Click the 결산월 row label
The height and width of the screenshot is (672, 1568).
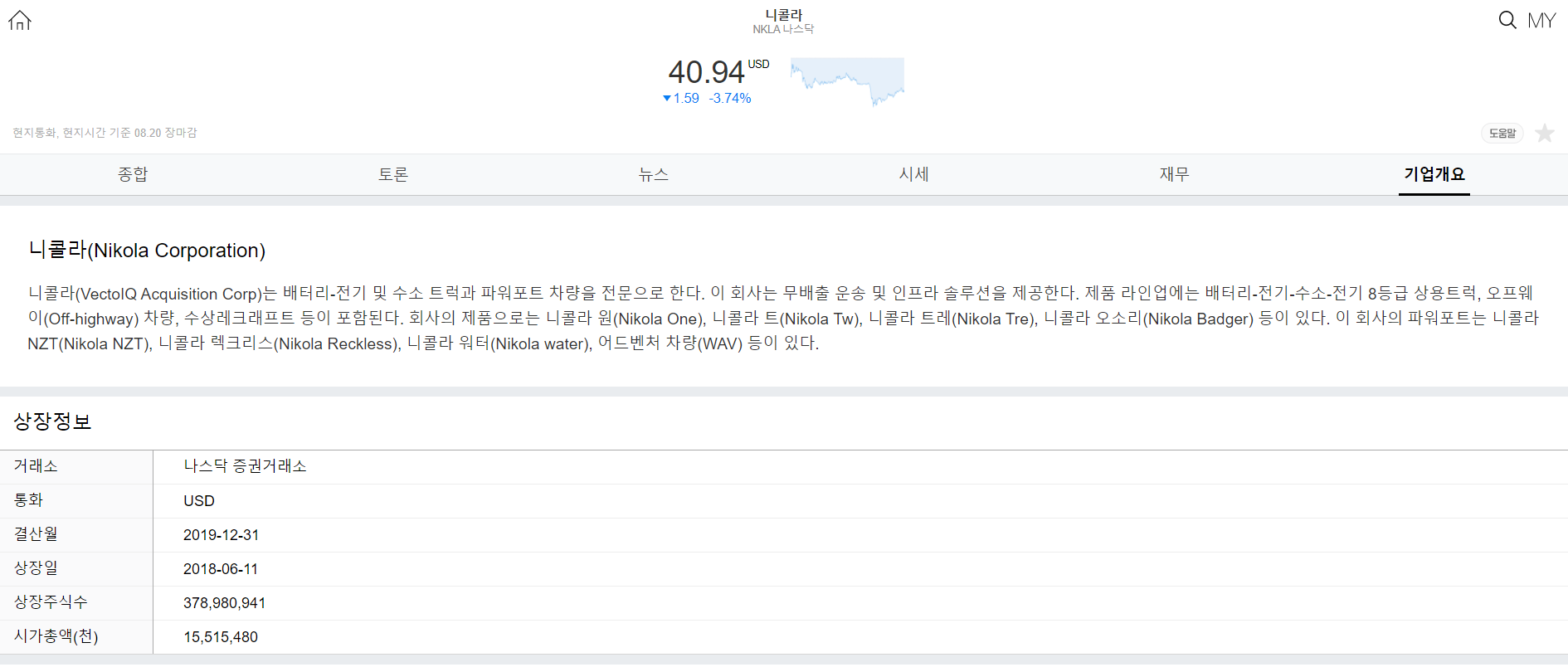pos(36,534)
